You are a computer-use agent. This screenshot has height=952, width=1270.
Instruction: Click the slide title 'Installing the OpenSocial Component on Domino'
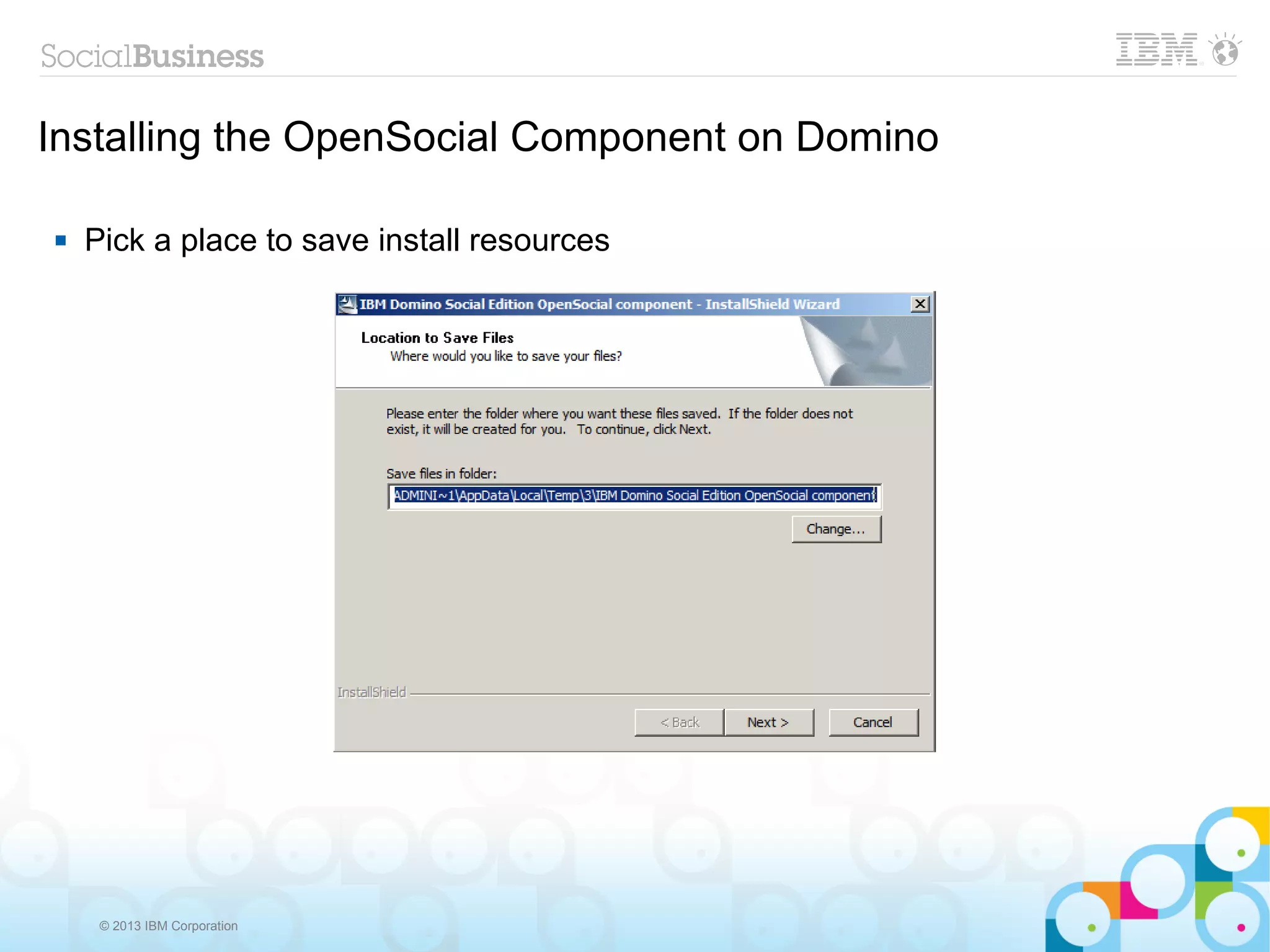click(x=489, y=136)
